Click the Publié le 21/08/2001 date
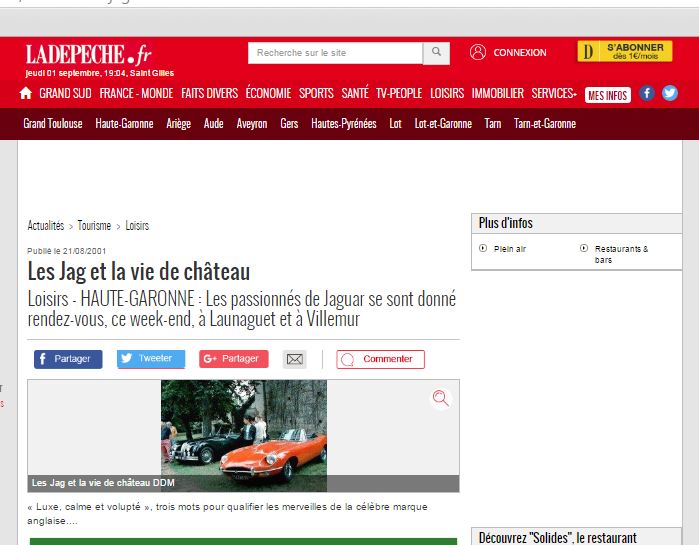 click(x=66, y=251)
